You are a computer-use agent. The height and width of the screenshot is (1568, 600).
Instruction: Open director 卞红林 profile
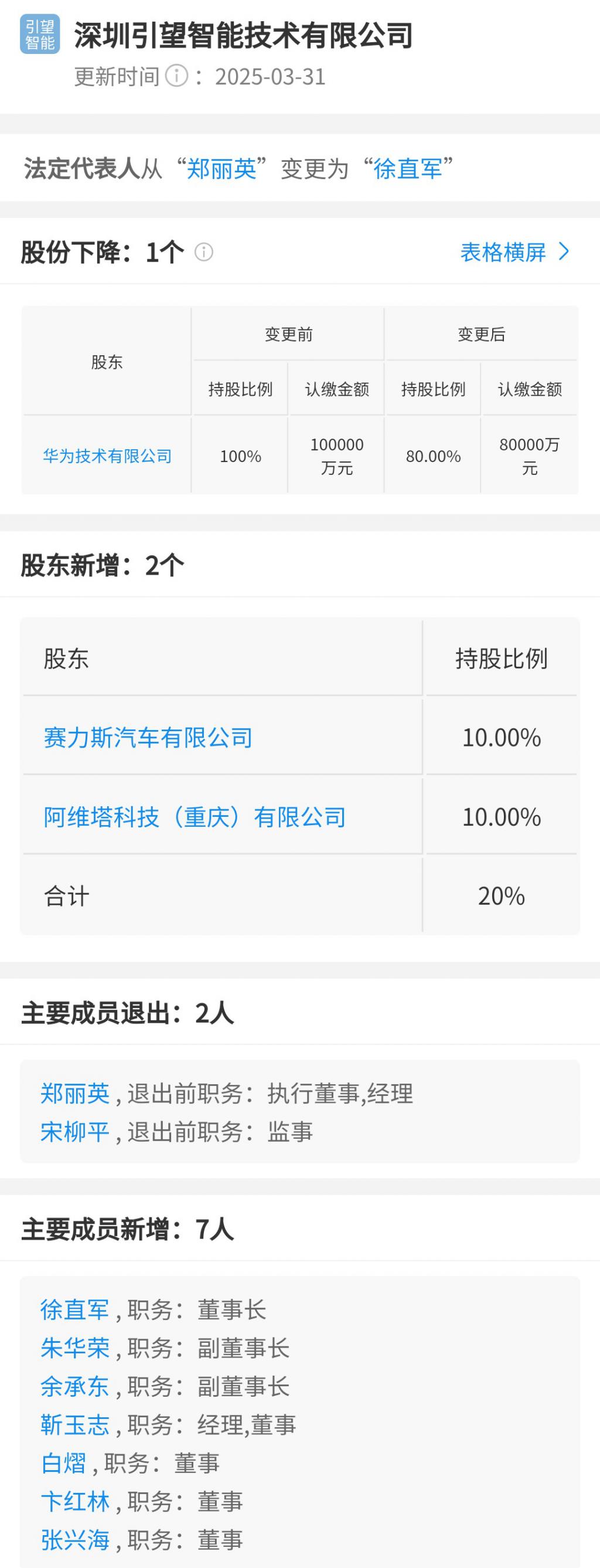point(76,1502)
